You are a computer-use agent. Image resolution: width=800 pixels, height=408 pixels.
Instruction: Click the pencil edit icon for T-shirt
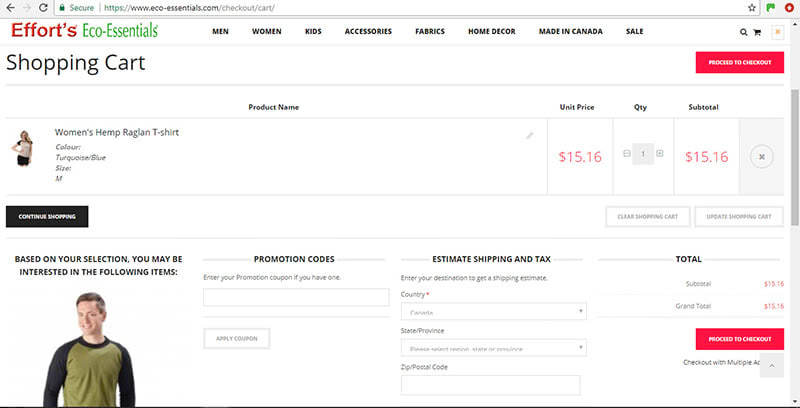530,135
